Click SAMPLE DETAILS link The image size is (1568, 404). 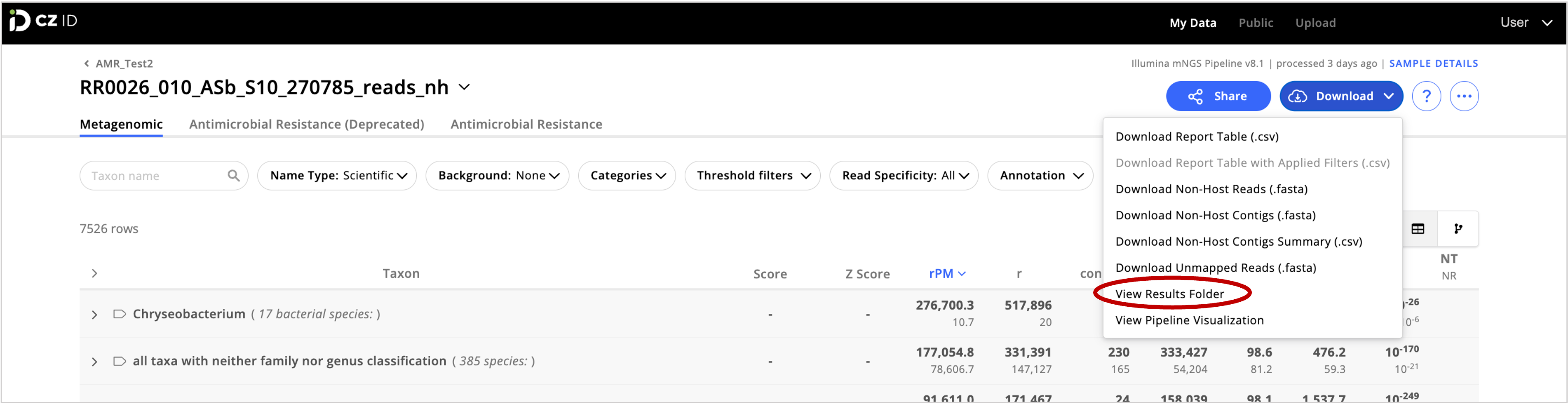[x=1434, y=63]
